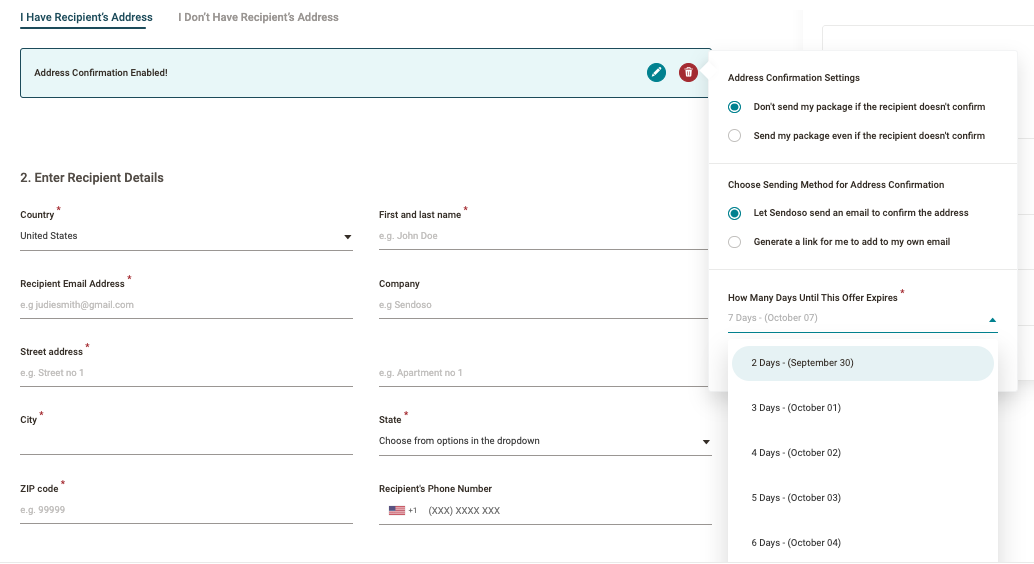Screen dimensions: 1034x564
Task: Focus the Street address input
Action: [186, 373]
